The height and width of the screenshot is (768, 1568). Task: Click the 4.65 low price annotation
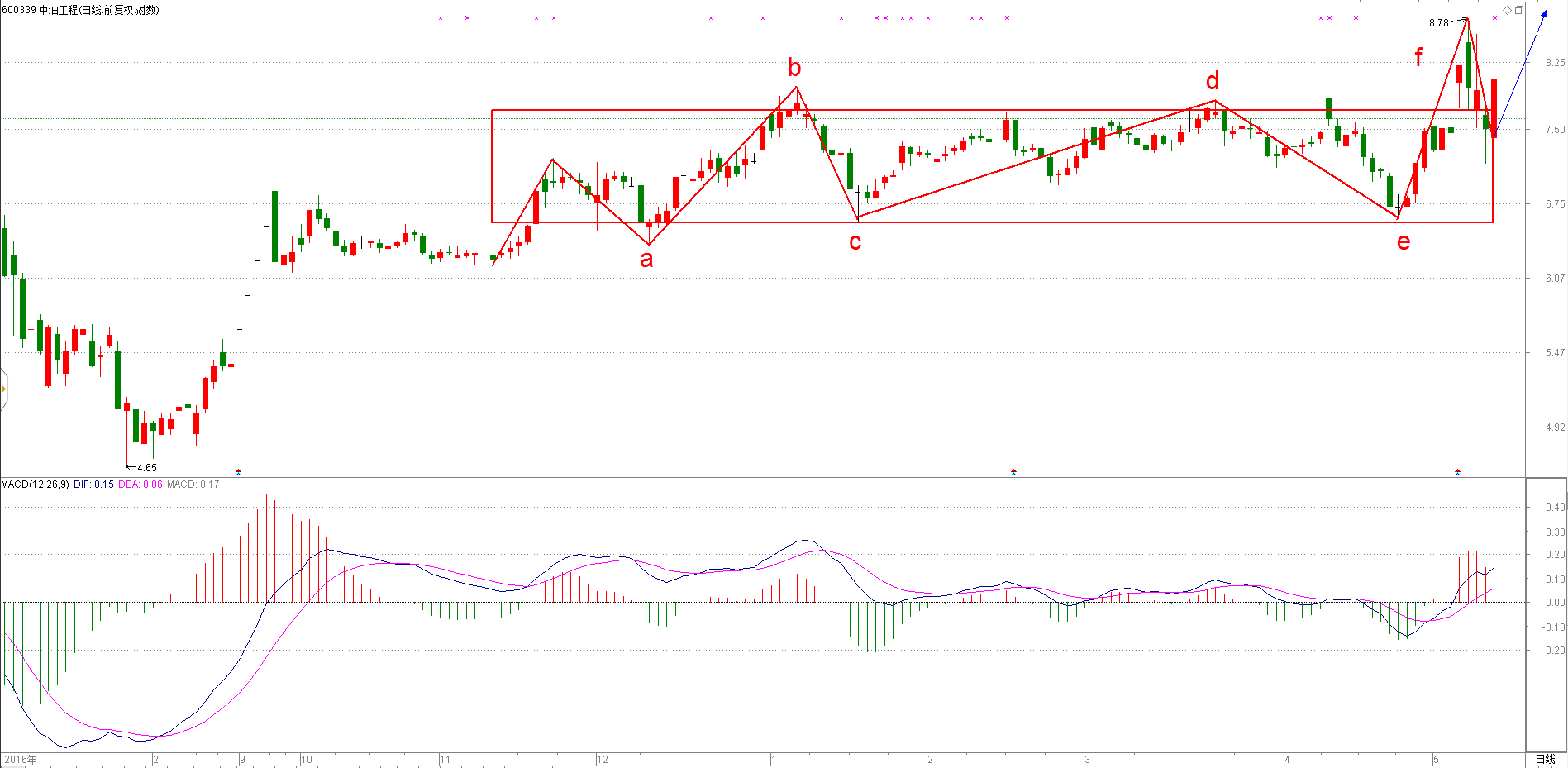[146, 467]
